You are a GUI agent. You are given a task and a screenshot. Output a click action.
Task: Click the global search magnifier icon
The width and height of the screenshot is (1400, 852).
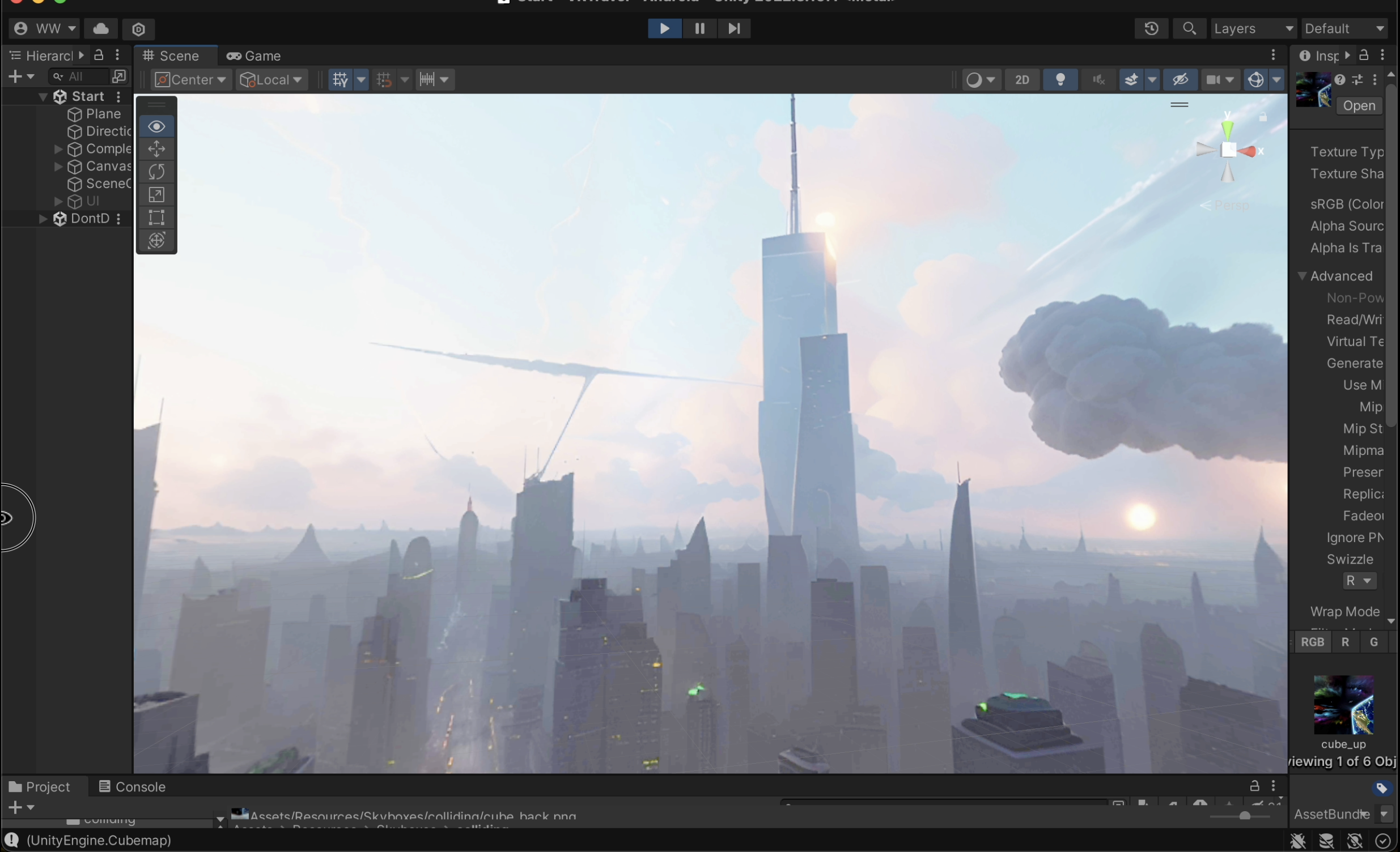(x=1189, y=28)
